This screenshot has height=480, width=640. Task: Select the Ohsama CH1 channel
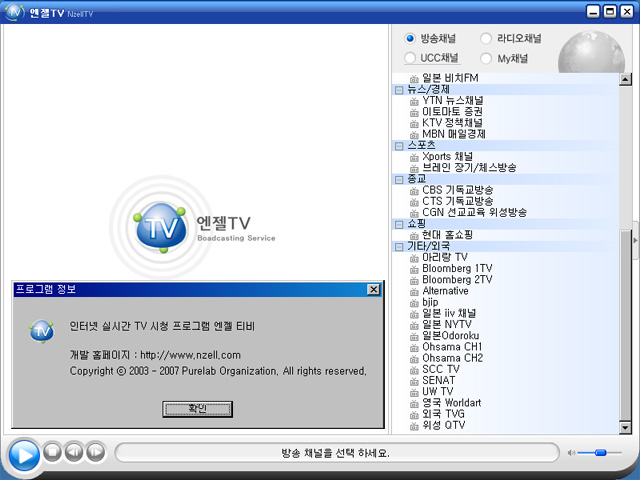coord(452,347)
